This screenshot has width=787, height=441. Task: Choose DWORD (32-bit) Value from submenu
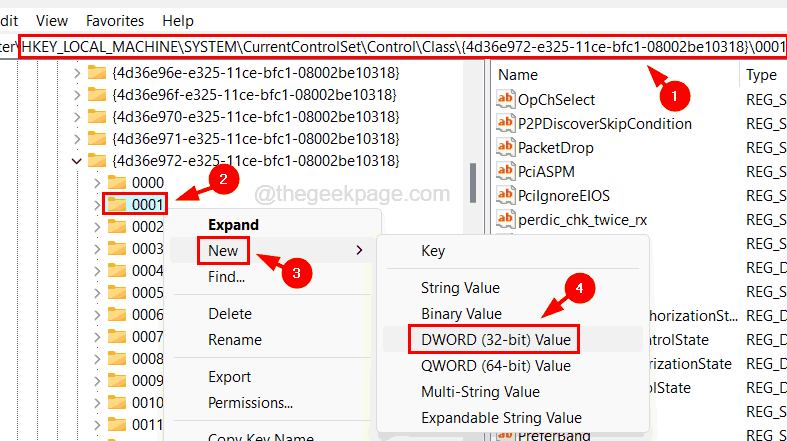tap(496, 340)
